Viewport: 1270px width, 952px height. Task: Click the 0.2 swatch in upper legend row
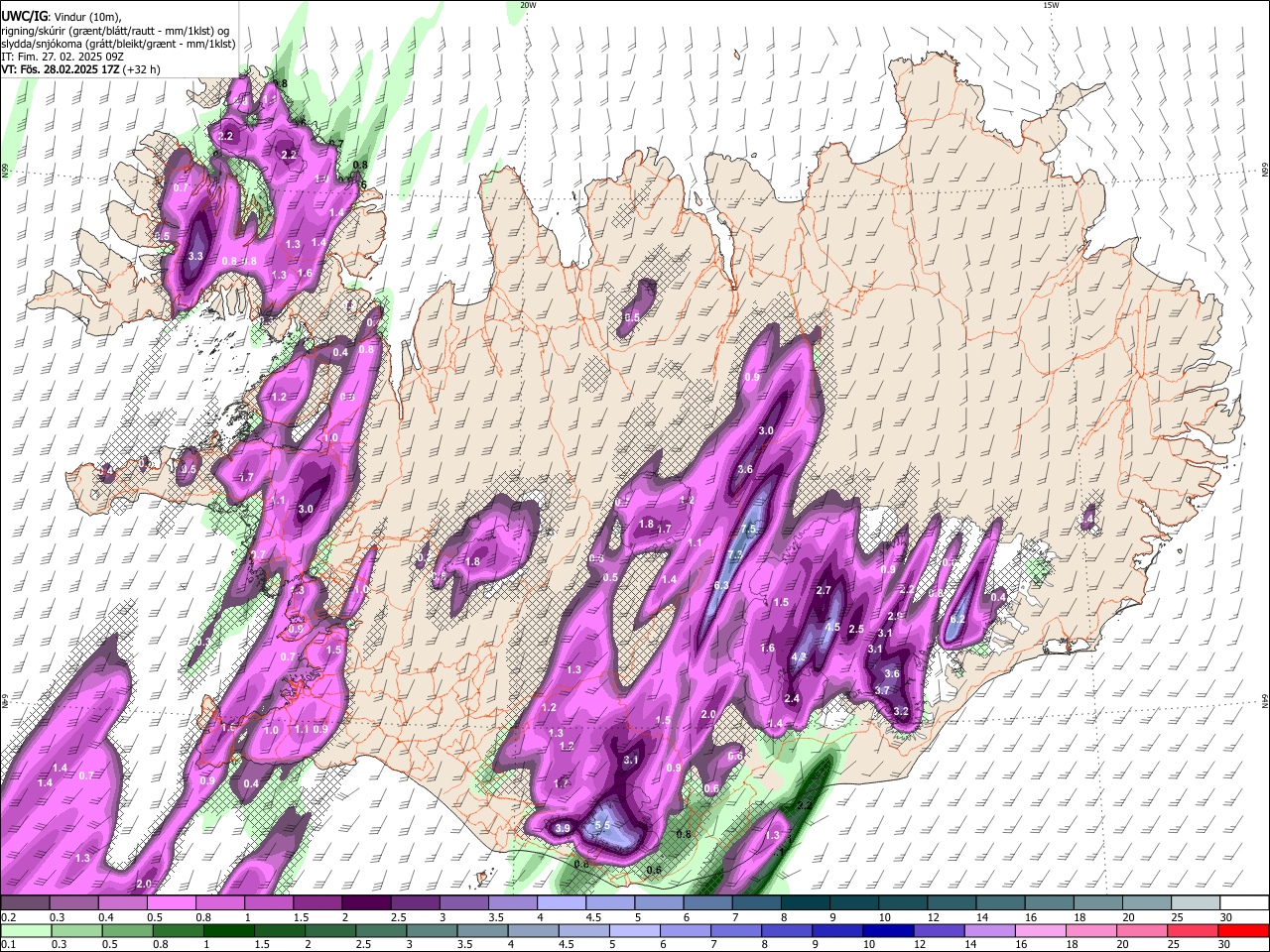pyautogui.click(x=24, y=903)
